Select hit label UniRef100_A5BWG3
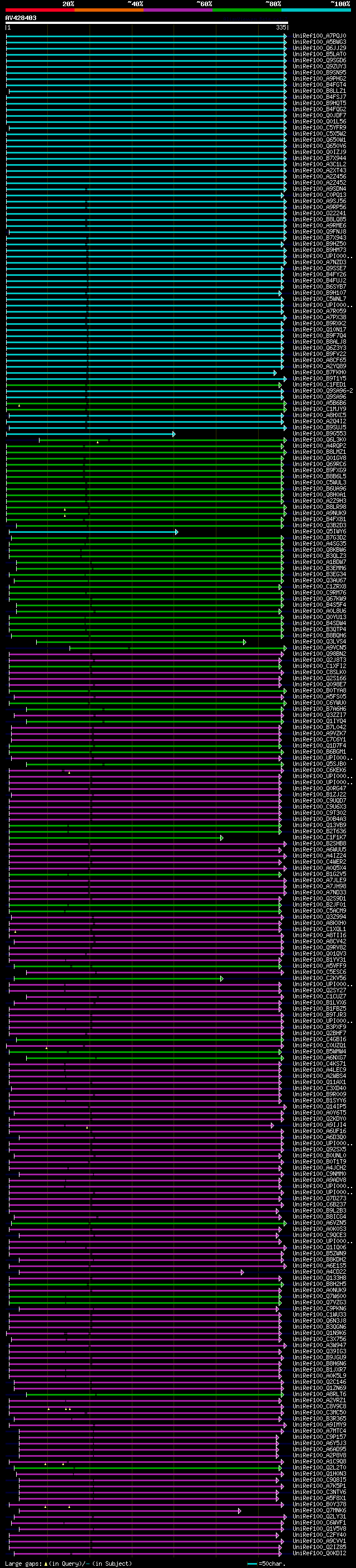Image resolution: width=356 pixels, height=1568 pixels. coord(319,42)
